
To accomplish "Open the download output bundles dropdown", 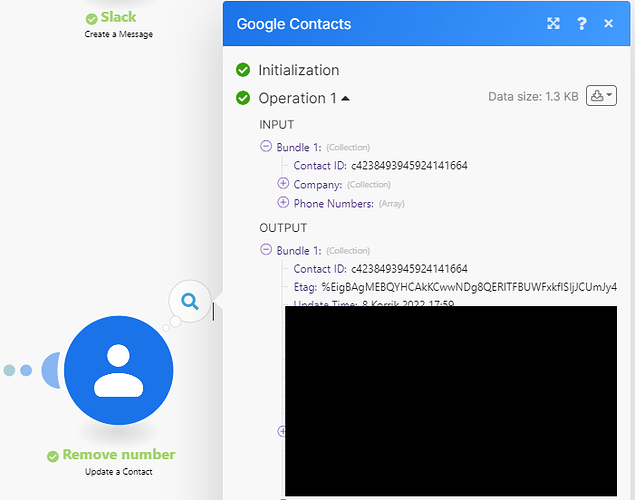I will tap(601, 96).
